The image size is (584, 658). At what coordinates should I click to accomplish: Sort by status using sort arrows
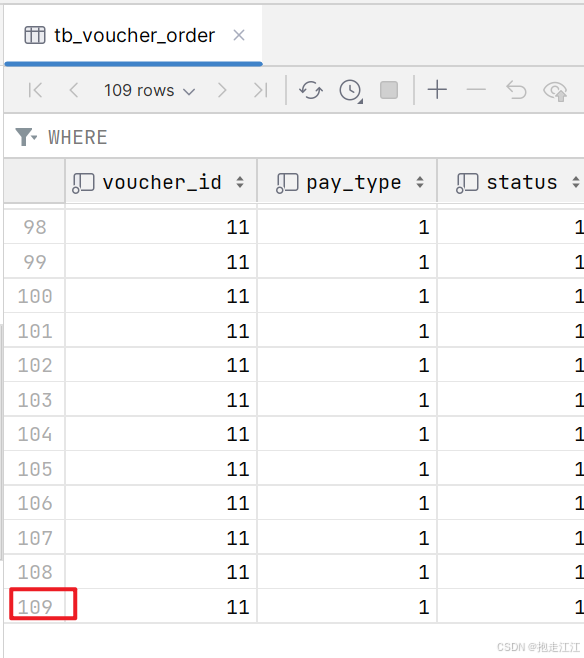(576, 183)
